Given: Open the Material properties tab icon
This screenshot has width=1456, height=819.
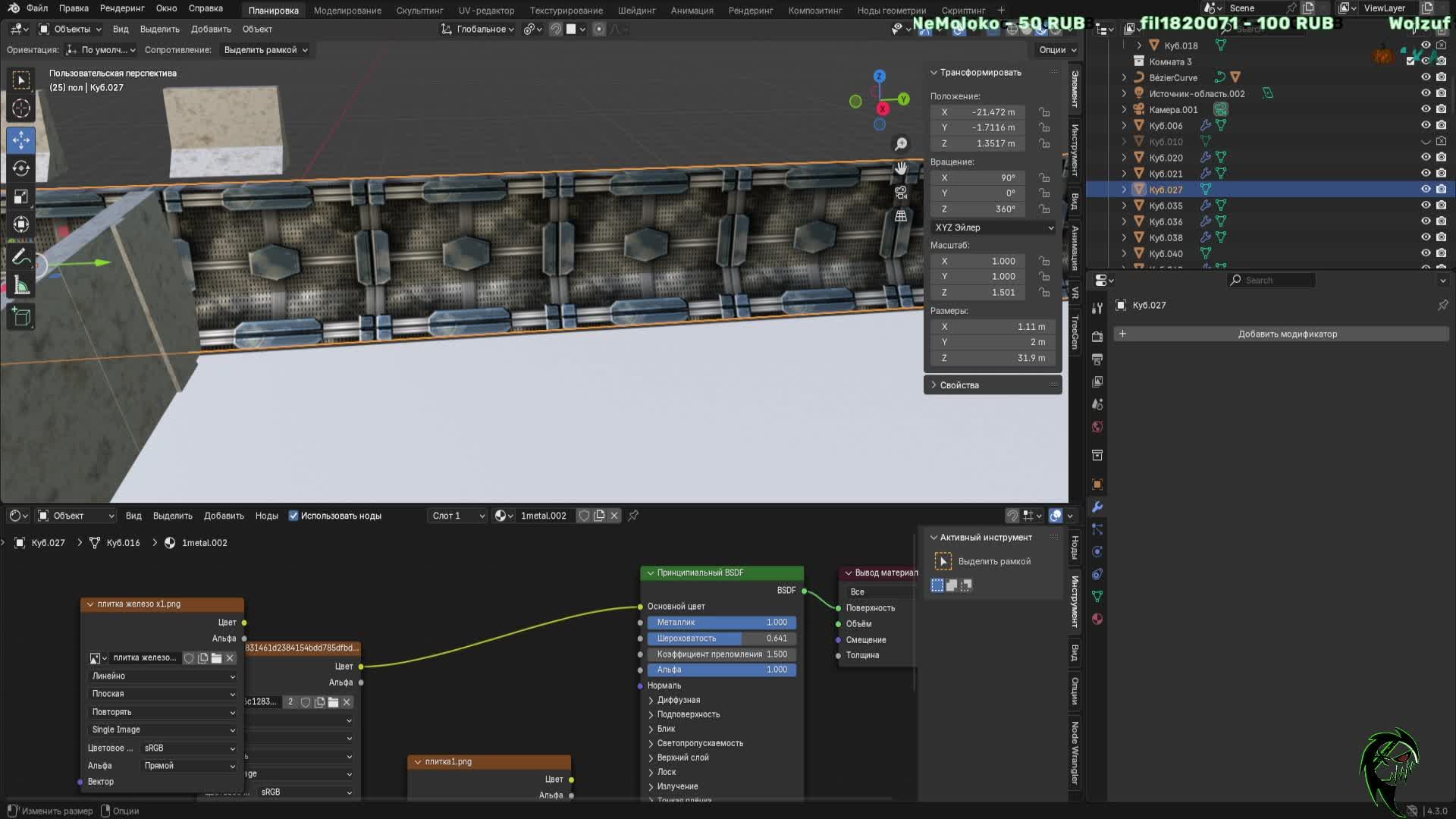Looking at the screenshot, I should pos(1097,619).
